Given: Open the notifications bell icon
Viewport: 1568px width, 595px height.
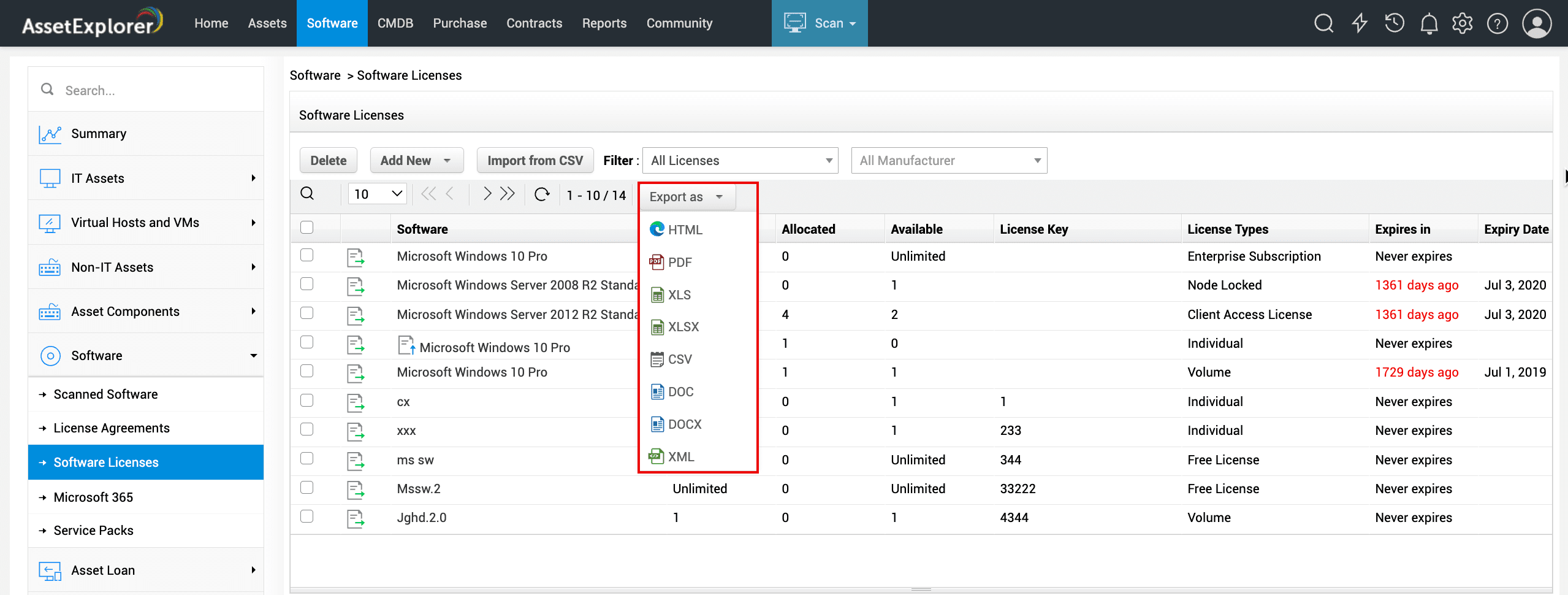Looking at the screenshot, I should click(1429, 23).
